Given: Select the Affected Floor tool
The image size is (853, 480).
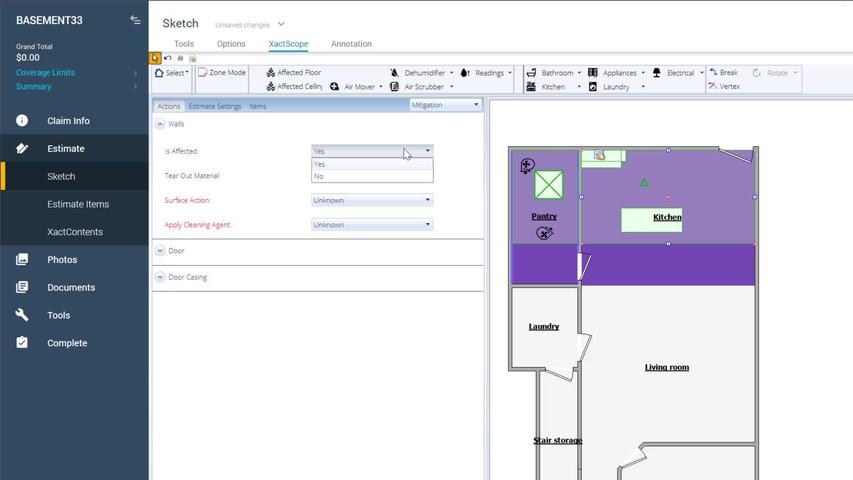Looking at the screenshot, I should (x=293, y=72).
